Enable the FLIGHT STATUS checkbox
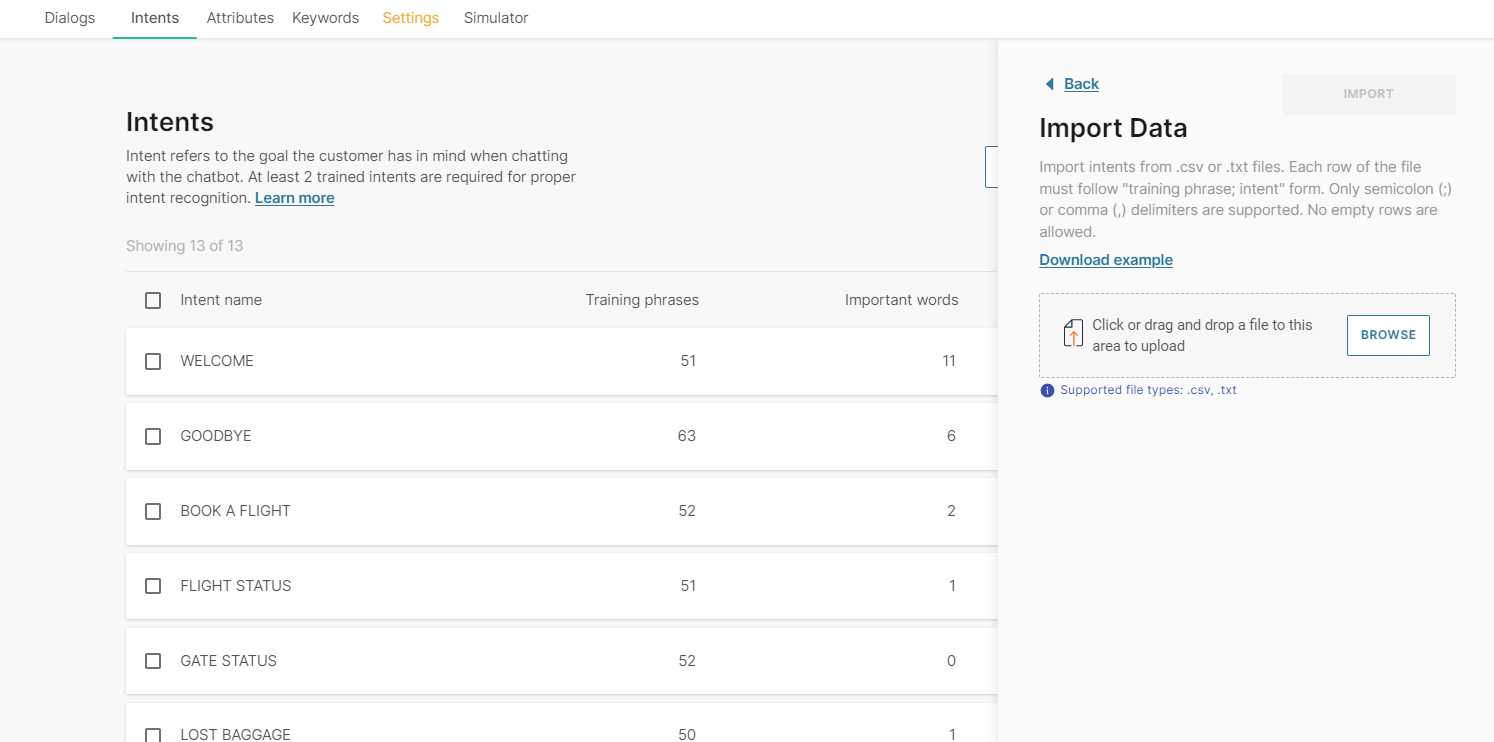 153,586
